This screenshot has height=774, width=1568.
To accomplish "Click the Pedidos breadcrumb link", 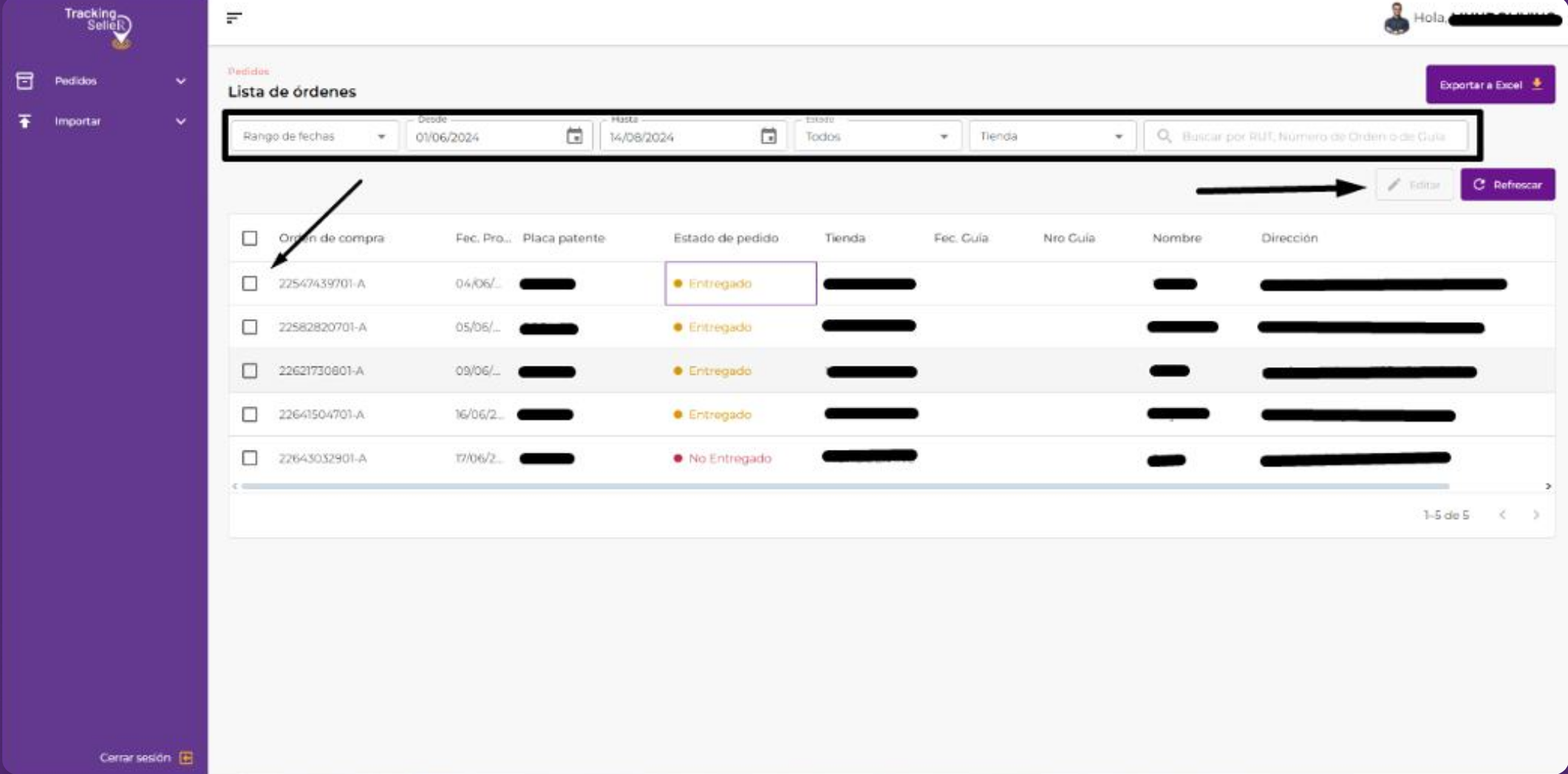I will coord(248,71).
